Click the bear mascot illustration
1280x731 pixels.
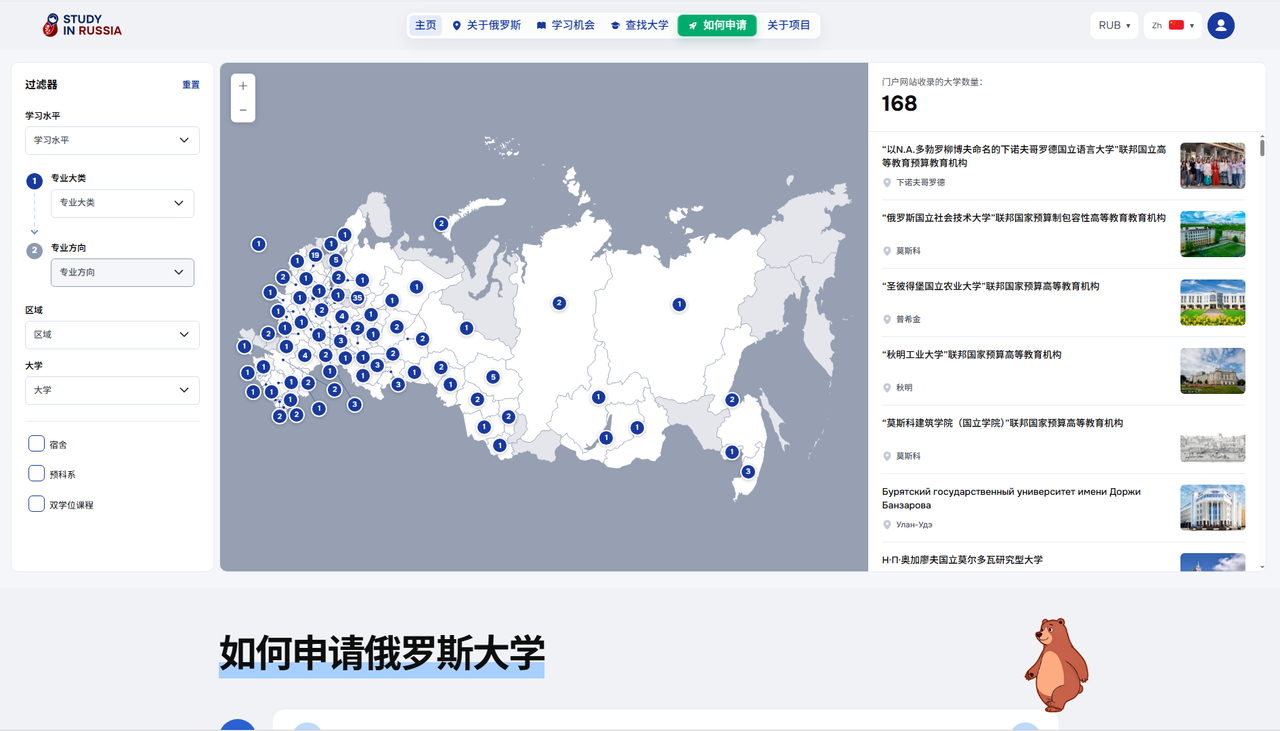coord(1056,664)
